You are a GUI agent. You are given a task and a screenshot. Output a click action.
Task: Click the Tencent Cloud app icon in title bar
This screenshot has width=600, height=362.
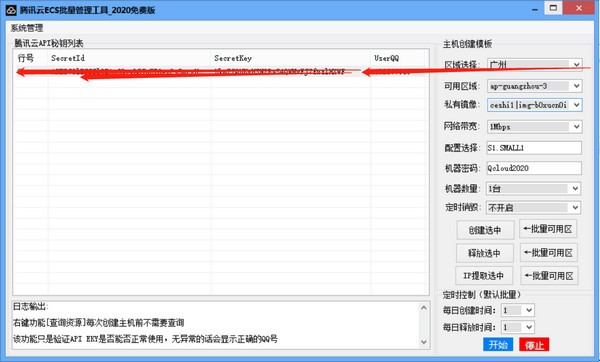pos(11,10)
